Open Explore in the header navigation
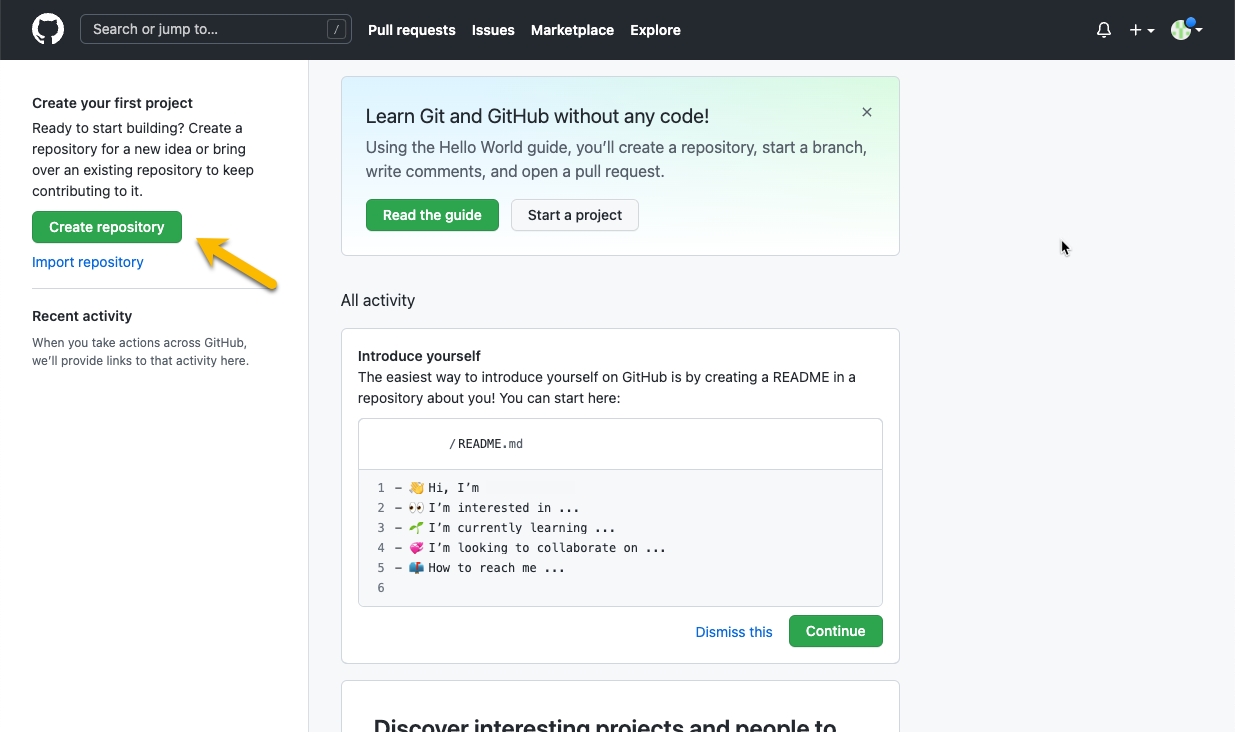Image resolution: width=1235 pixels, height=732 pixels. (655, 30)
